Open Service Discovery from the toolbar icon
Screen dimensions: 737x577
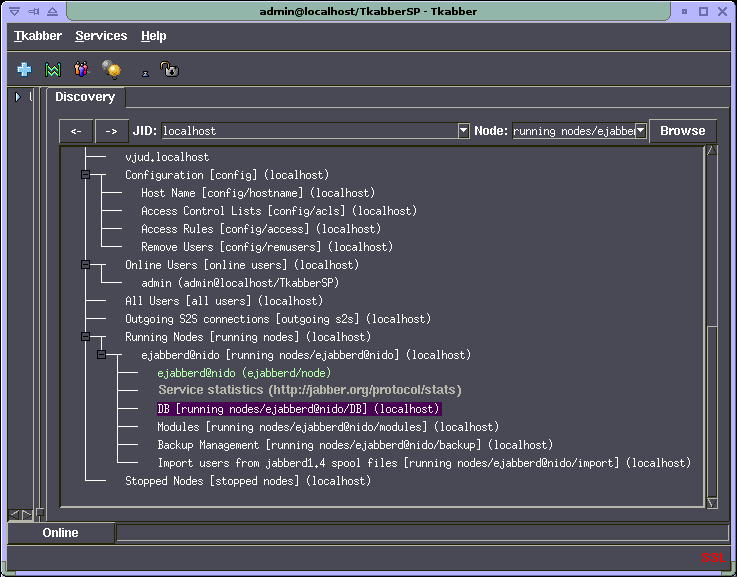pyautogui.click(x=53, y=70)
